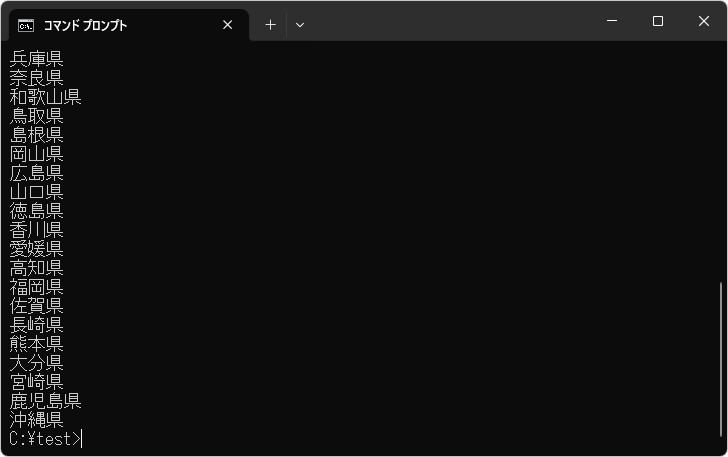Click empty title bar area beside dropdown
This screenshot has width=728, height=457.
[450, 22]
